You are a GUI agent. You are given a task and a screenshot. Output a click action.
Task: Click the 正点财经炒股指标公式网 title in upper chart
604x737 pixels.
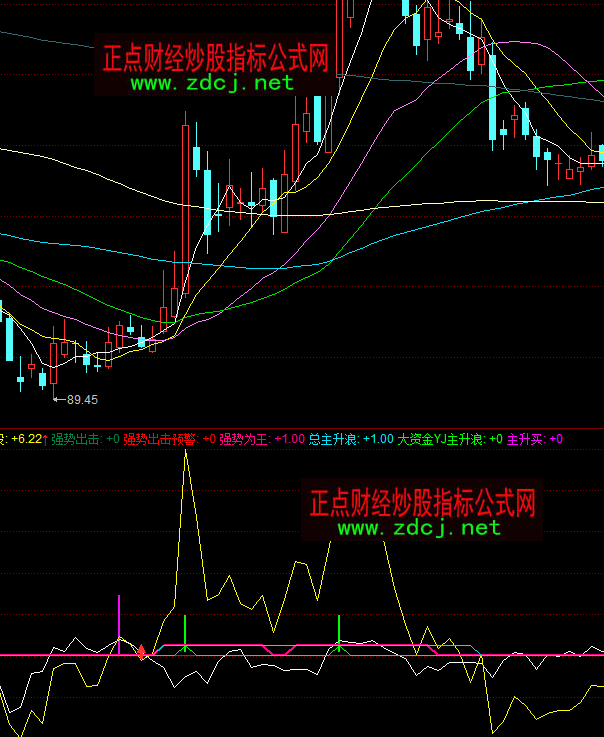point(216,58)
